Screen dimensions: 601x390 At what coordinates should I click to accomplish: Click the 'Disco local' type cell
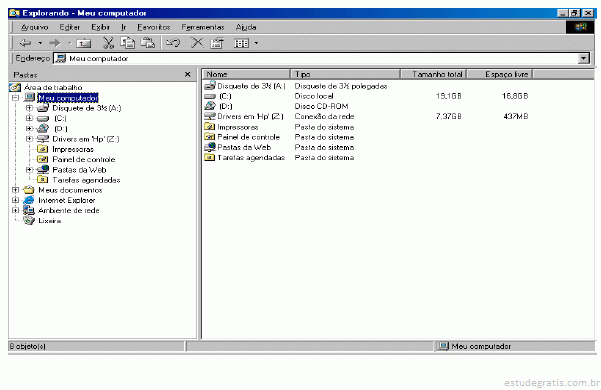[x=314, y=96]
